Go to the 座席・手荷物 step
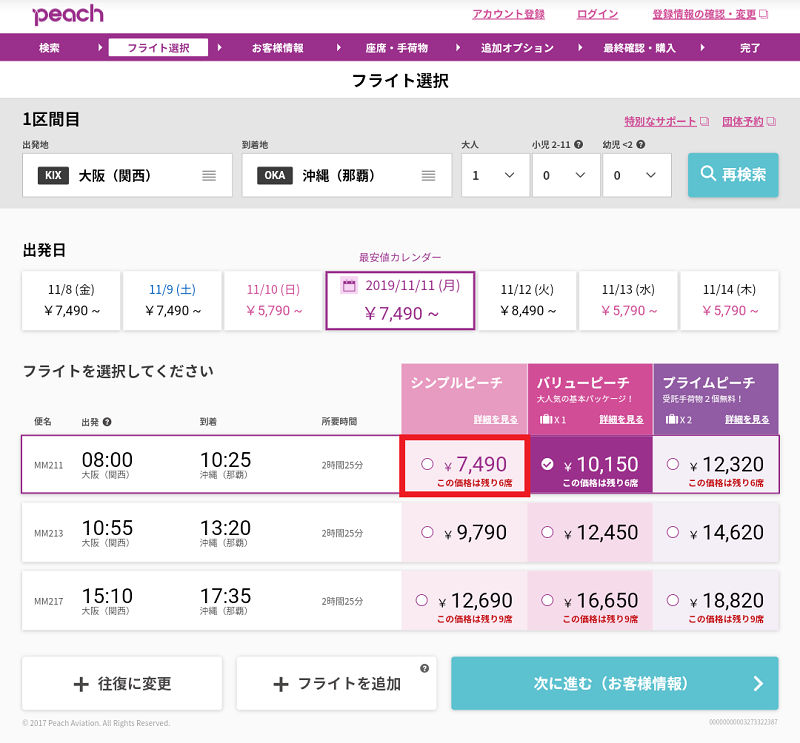 click(x=396, y=48)
